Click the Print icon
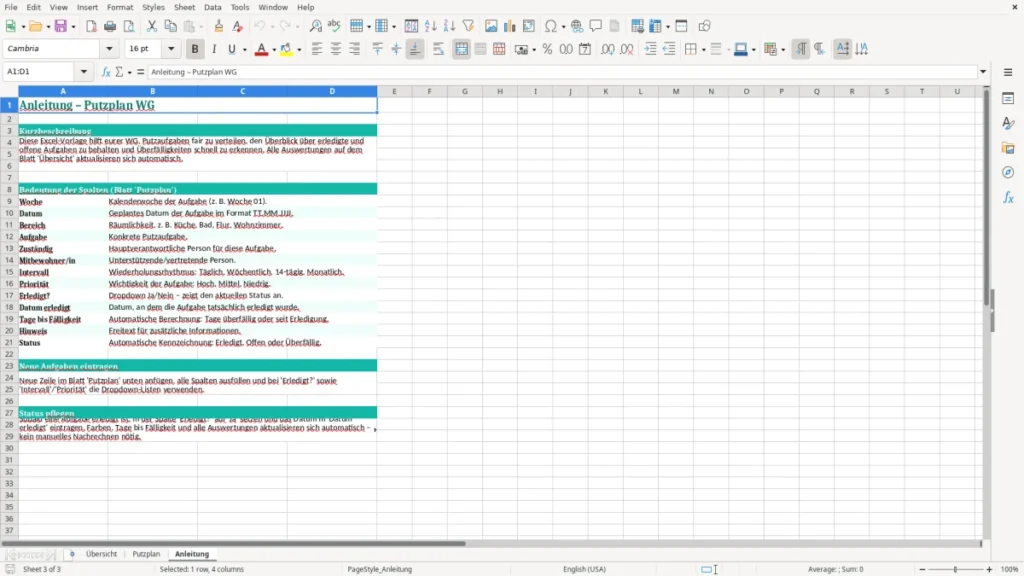1024x576 pixels. pyautogui.click(x=110, y=26)
